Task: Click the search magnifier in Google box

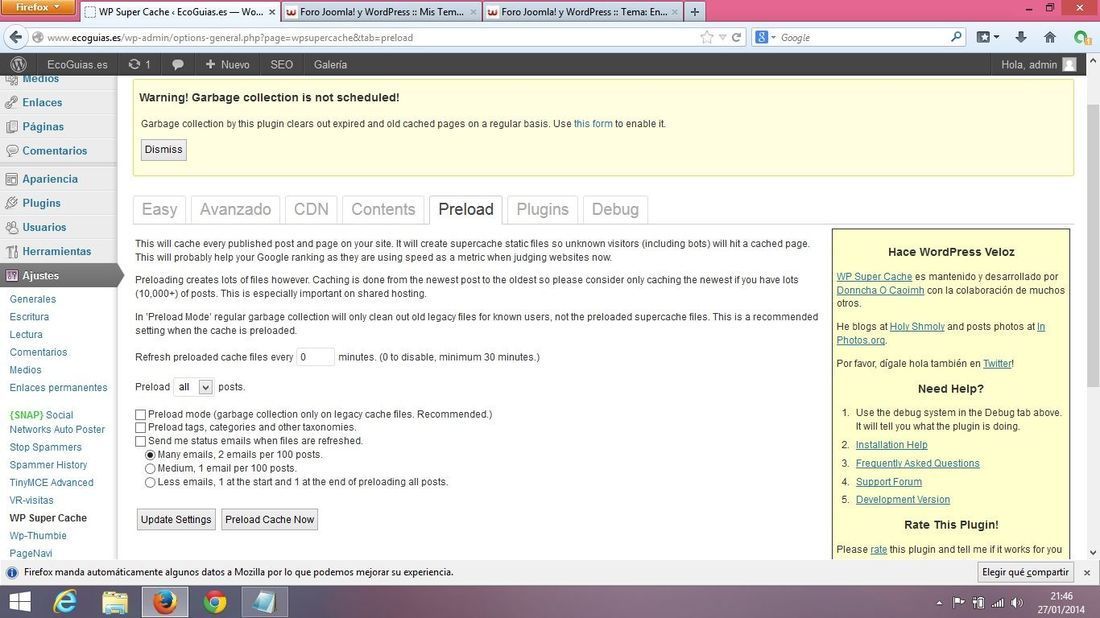Action: pyautogui.click(x=956, y=36)
